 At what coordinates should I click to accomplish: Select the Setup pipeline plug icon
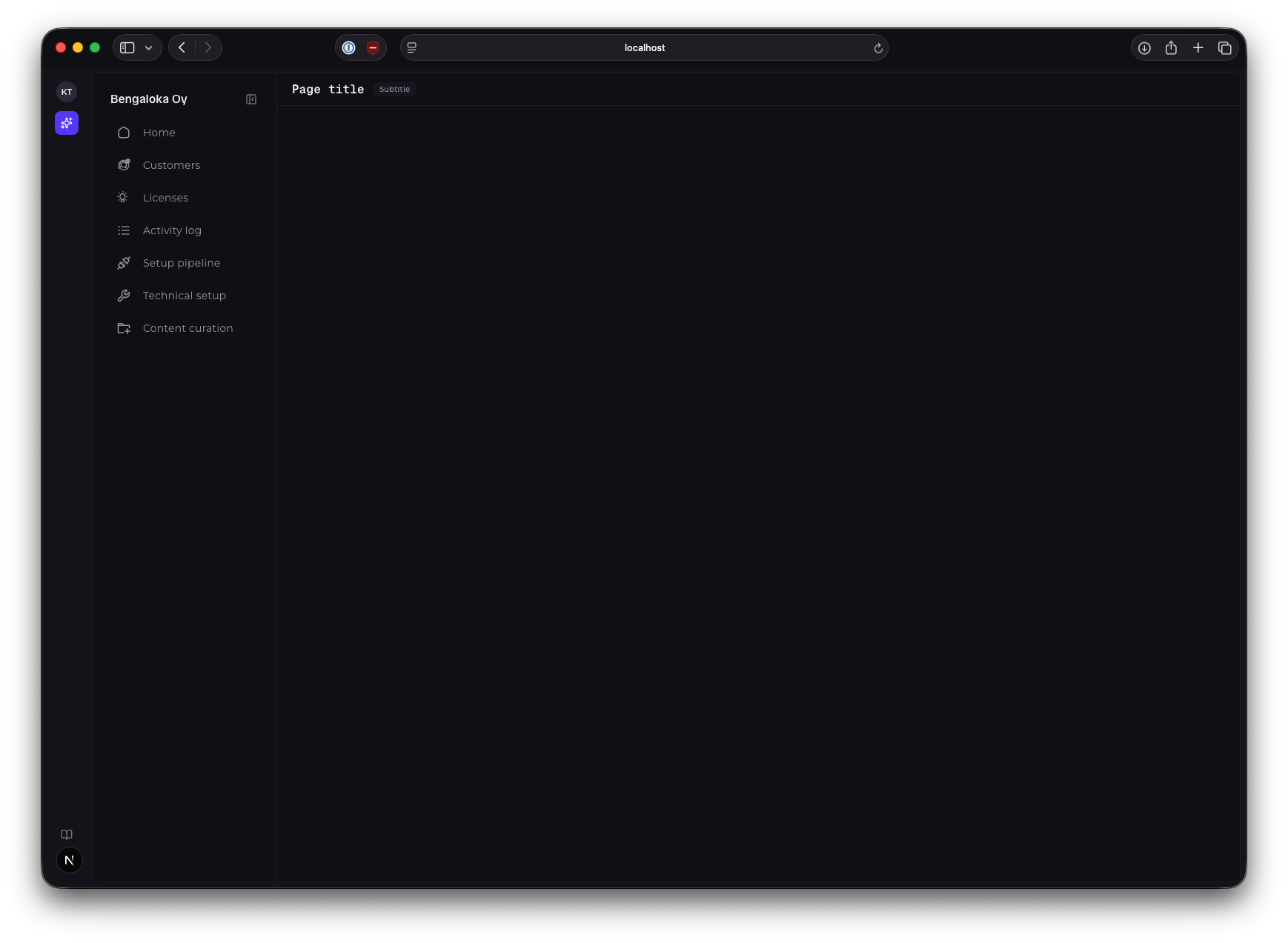tap(124, 263)
